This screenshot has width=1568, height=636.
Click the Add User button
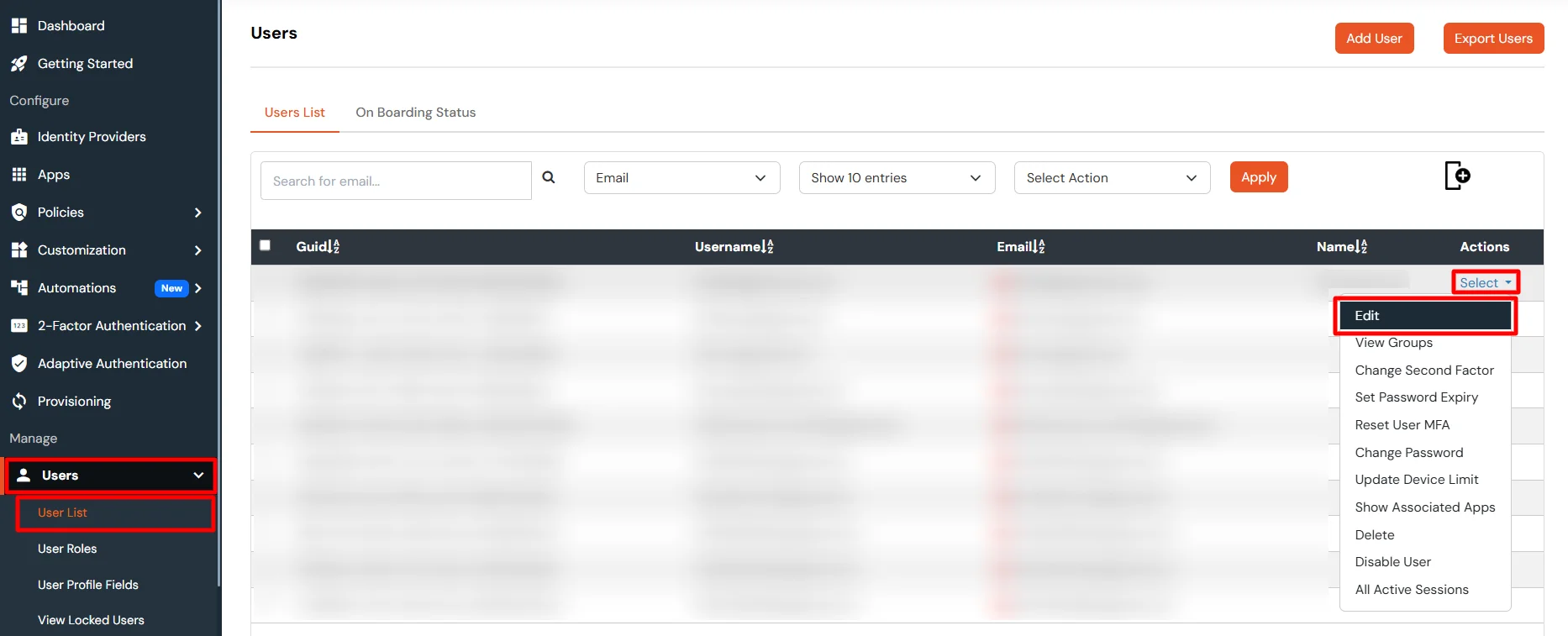(x=1374, y=39)
